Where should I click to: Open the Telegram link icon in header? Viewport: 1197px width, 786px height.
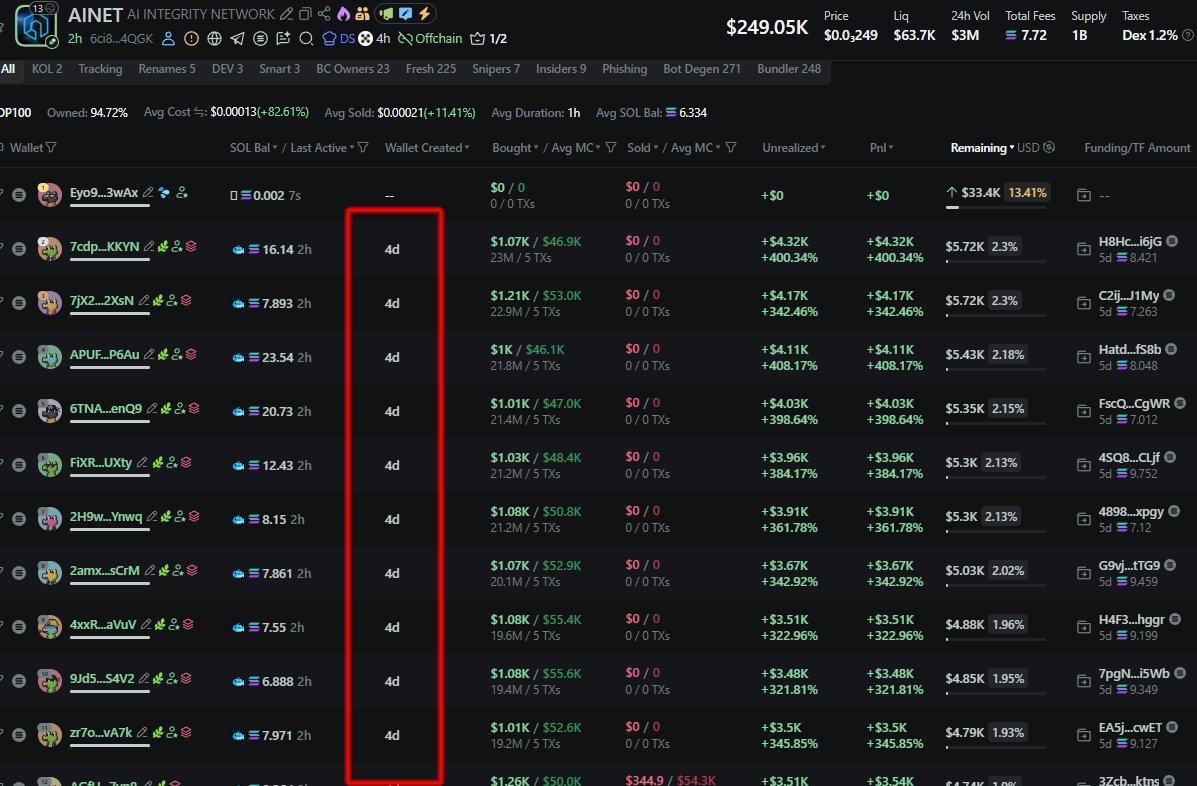pyautogui.click(x=237, y=39)
